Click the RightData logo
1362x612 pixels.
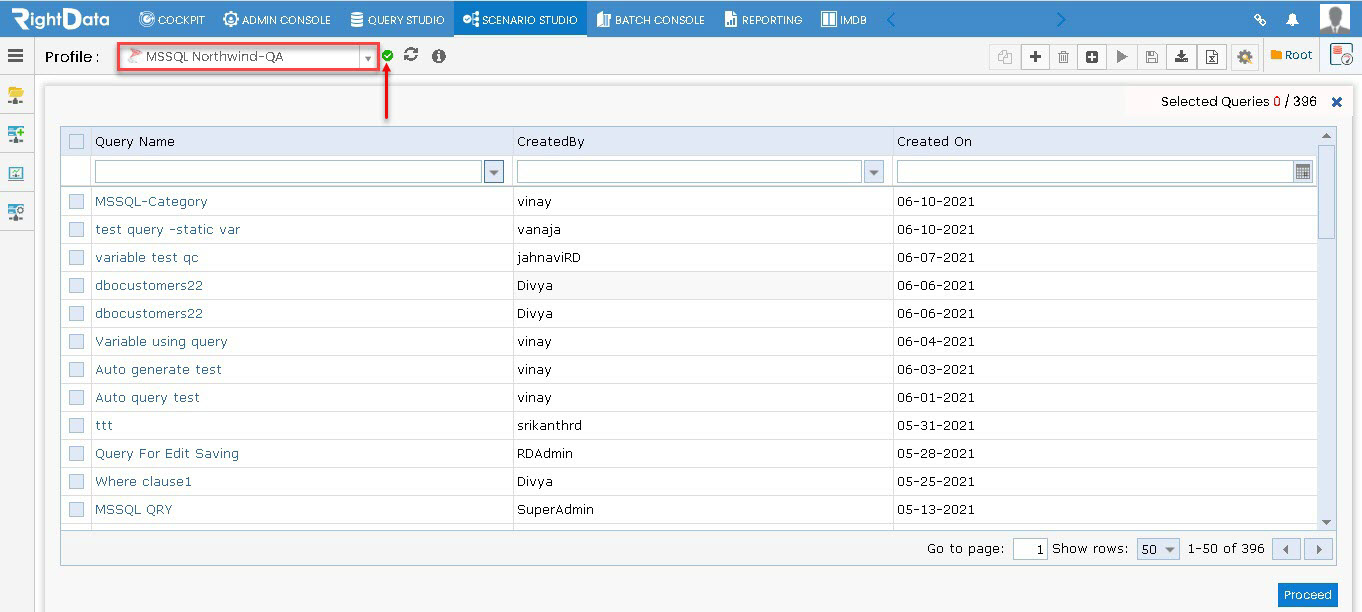pos(63,19)
